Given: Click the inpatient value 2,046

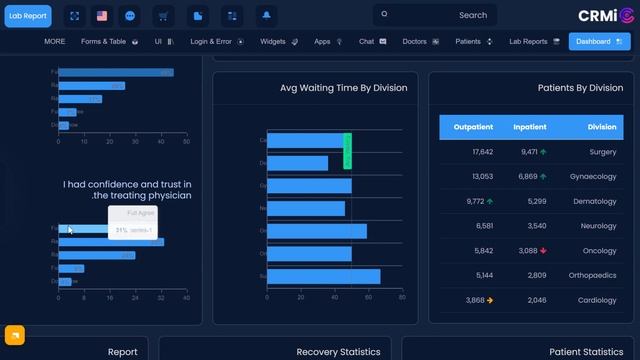Looking at the screenshot, I should point(537,300).
